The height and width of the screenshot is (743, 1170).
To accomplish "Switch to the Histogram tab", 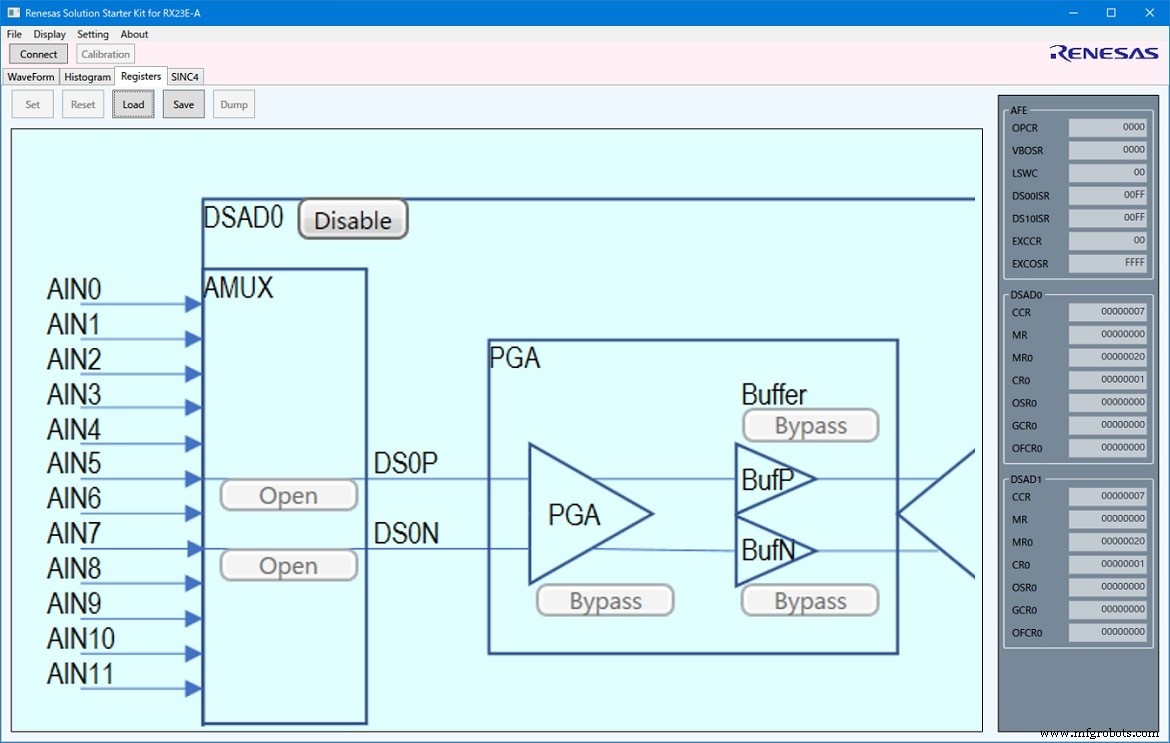I will point(87,76).
